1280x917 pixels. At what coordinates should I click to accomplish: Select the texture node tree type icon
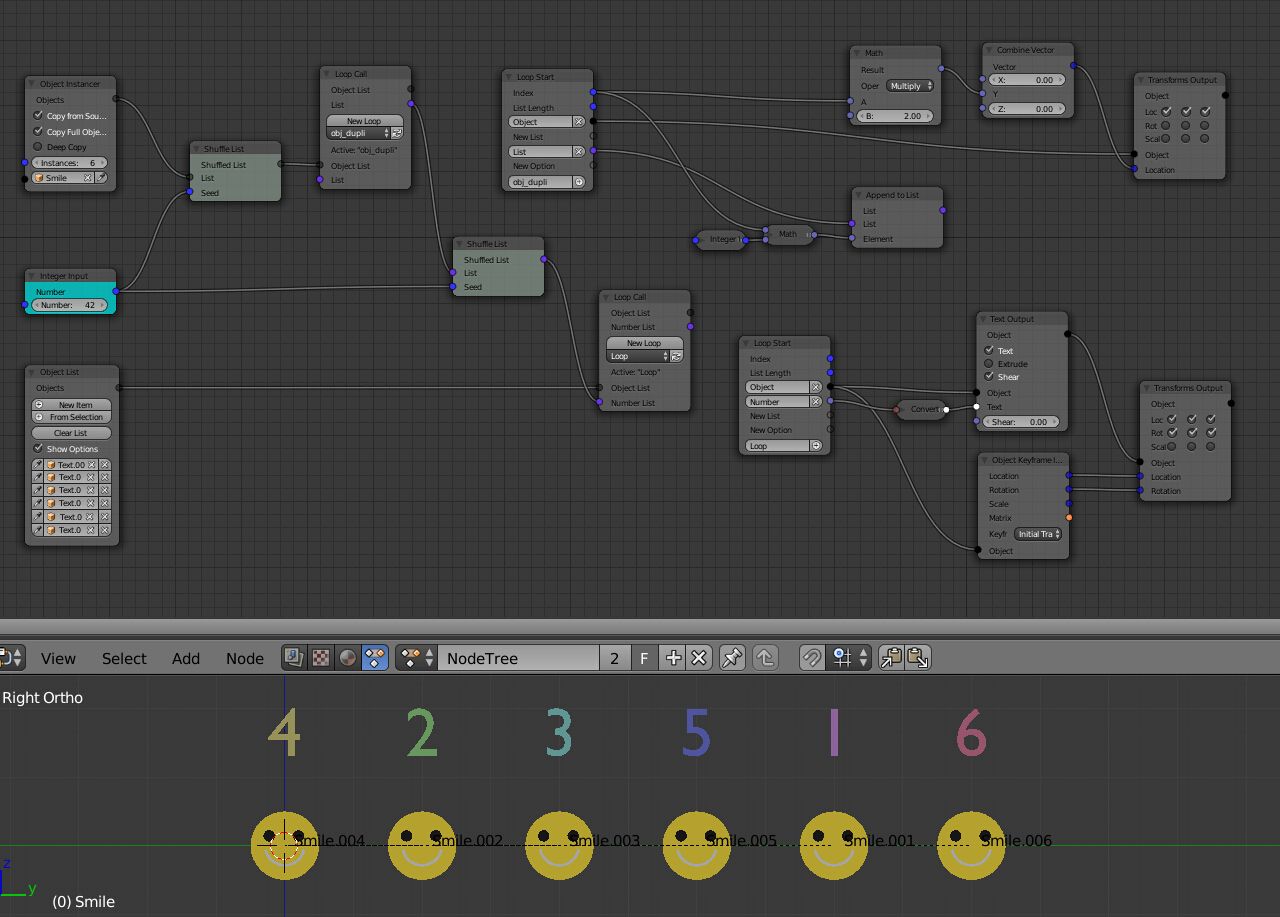321,658
